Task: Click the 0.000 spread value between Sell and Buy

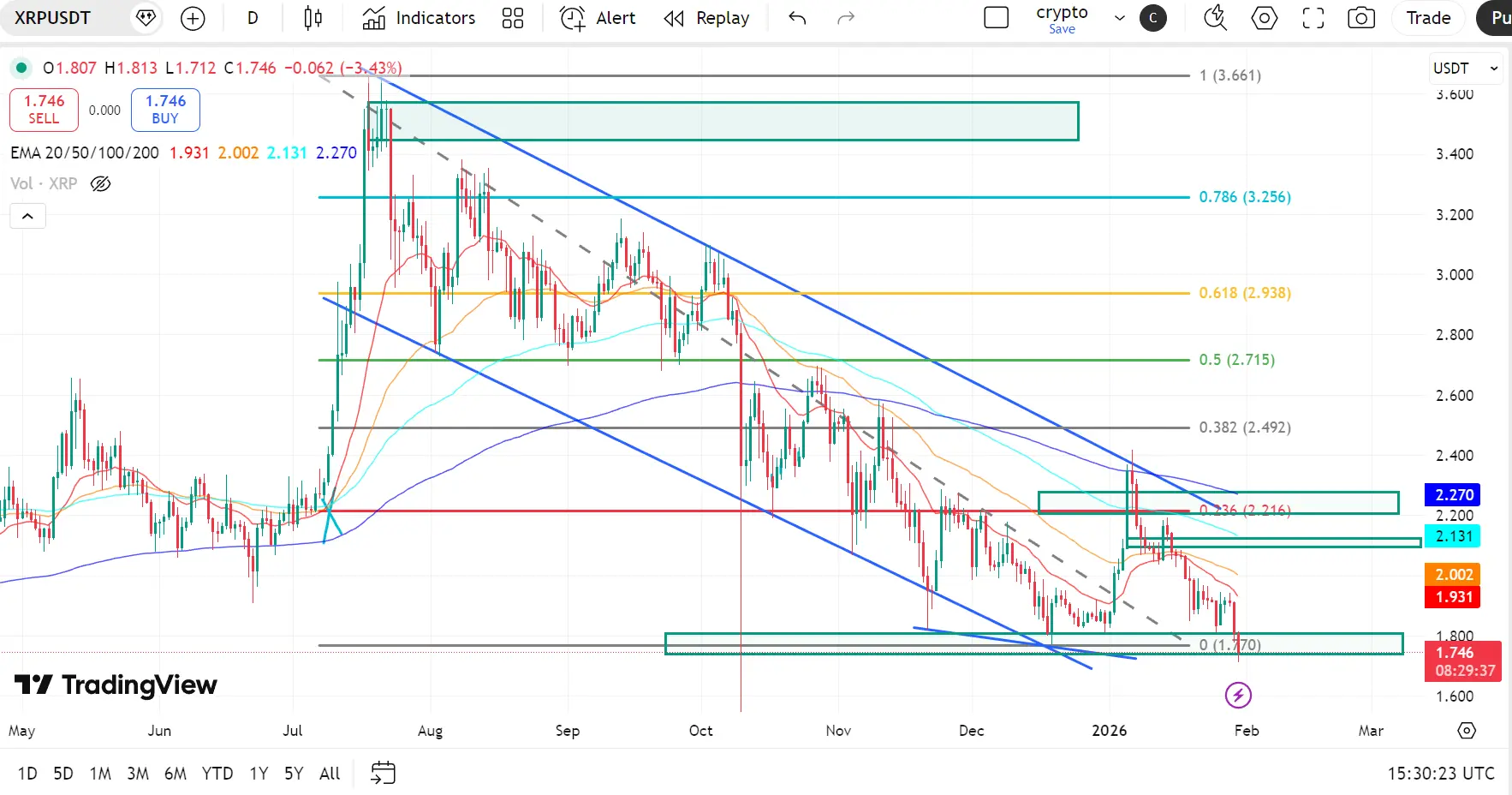Action: (x=104, y=110)
